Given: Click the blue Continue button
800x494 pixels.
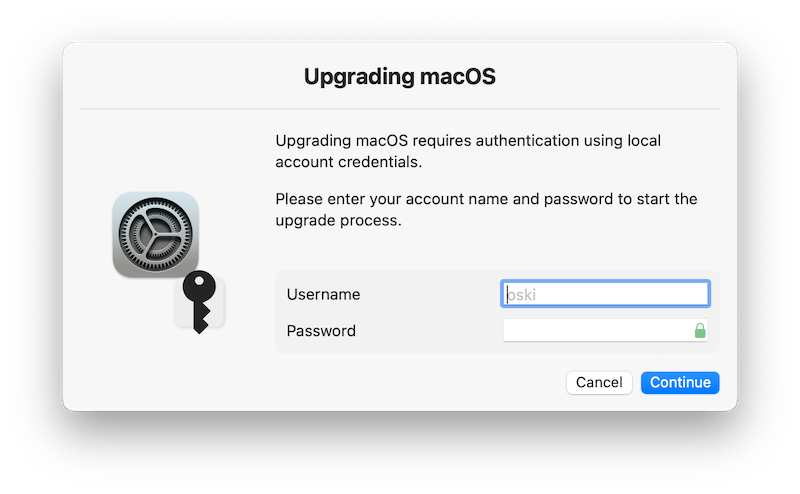Looking at the screenshot, I should [680, 382].
